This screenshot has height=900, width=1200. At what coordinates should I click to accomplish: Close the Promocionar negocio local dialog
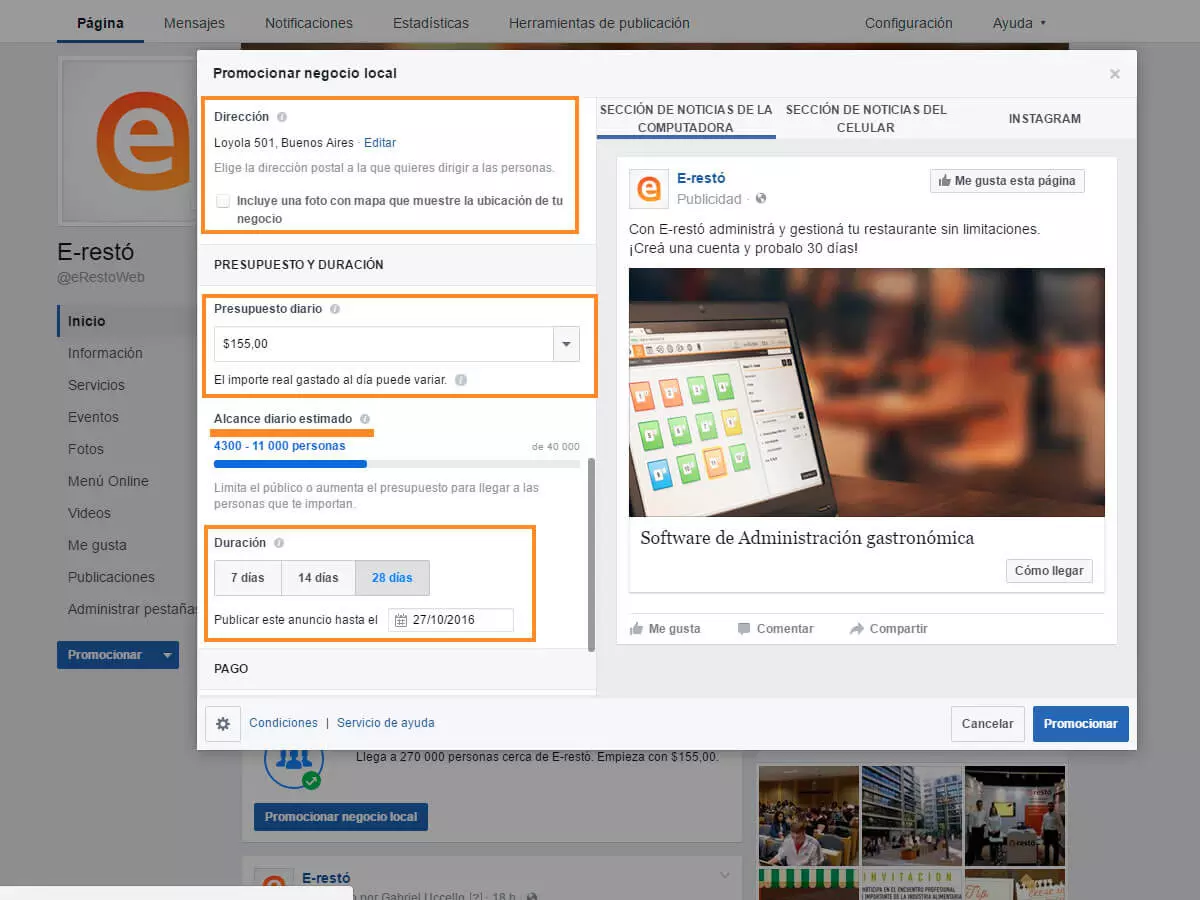[1115, 74]
